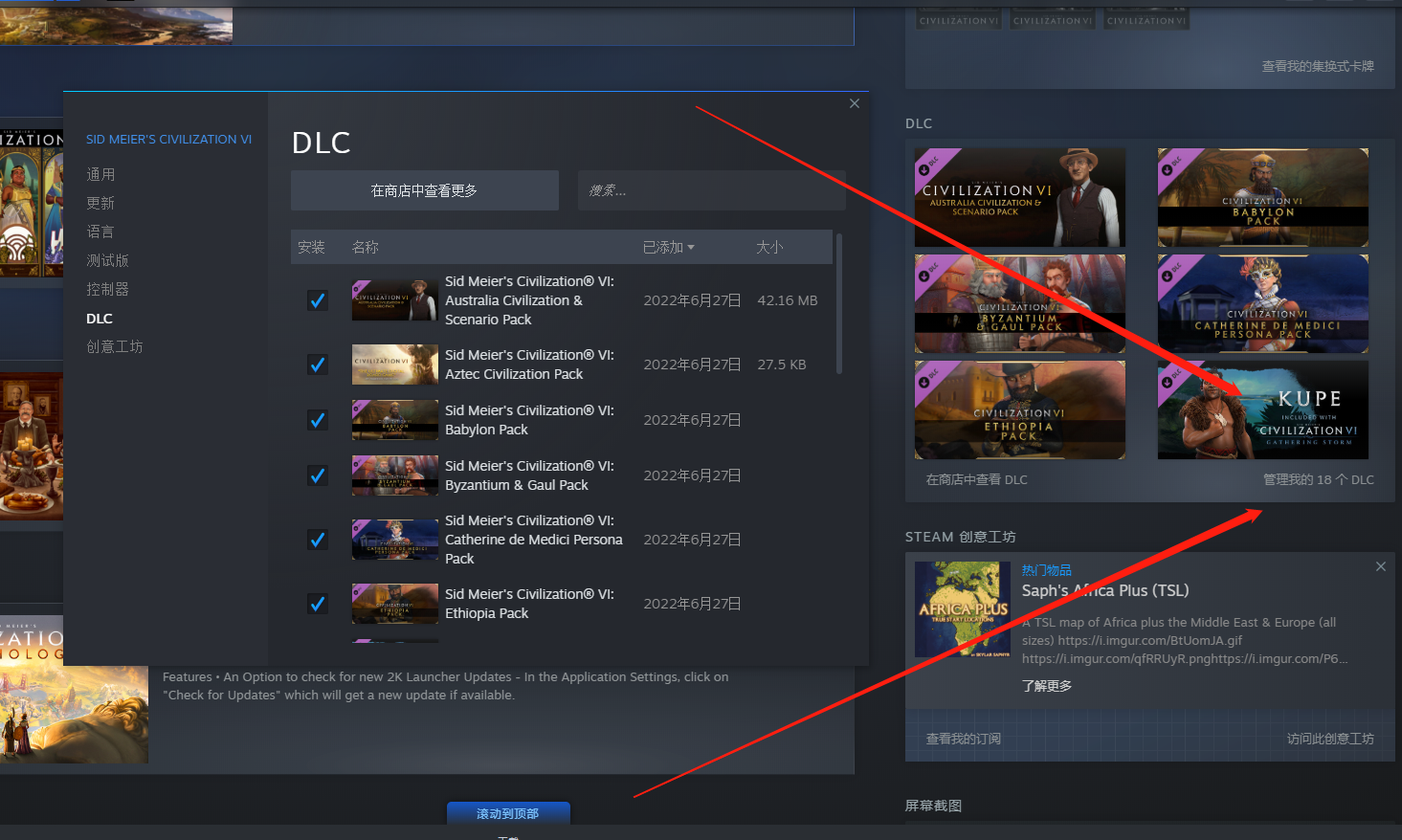
Task: Open the 创意工坊 settings tab
Action: (x=115, y=346)
